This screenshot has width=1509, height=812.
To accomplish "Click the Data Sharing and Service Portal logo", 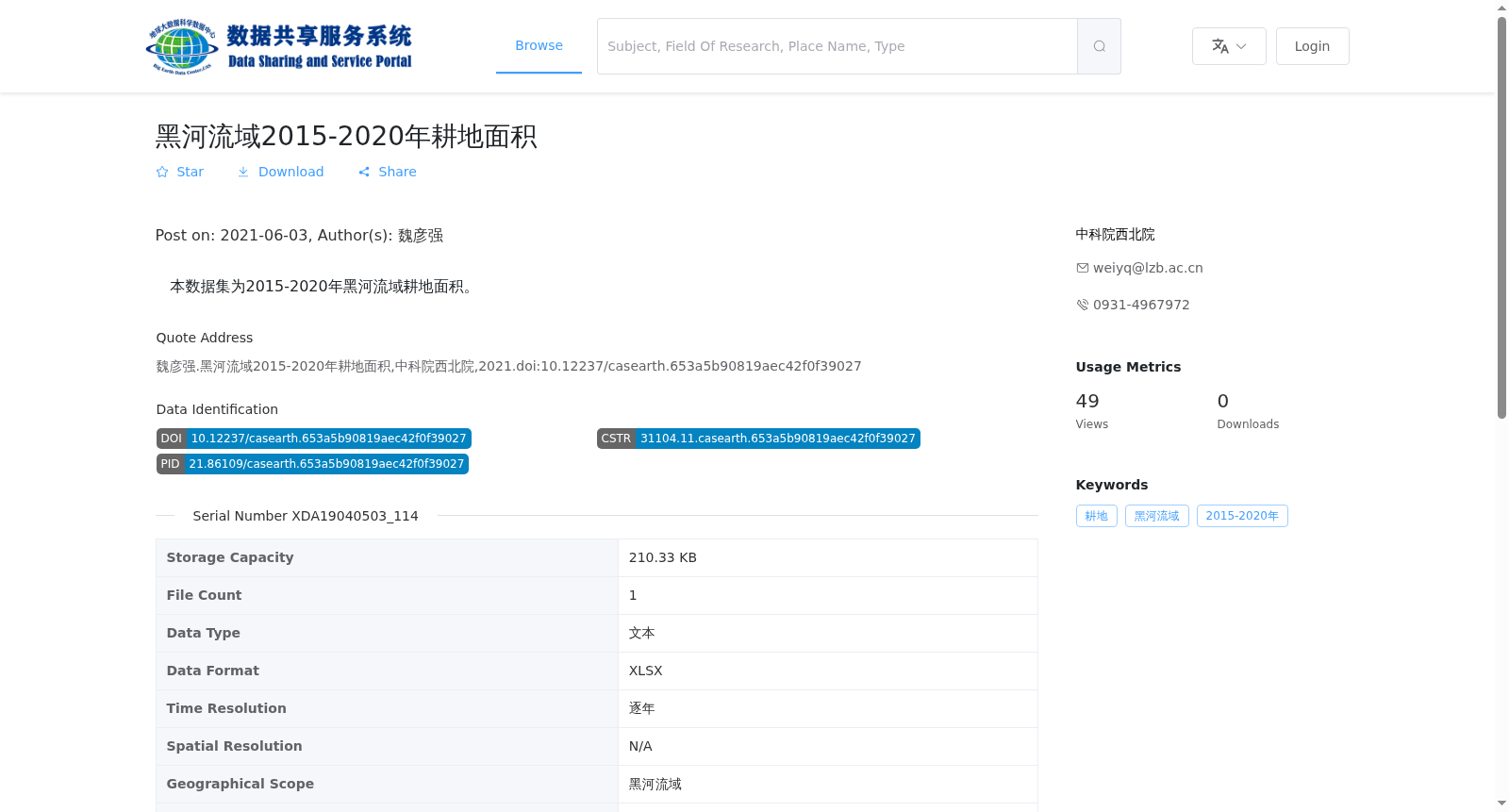I will point(279,46).
